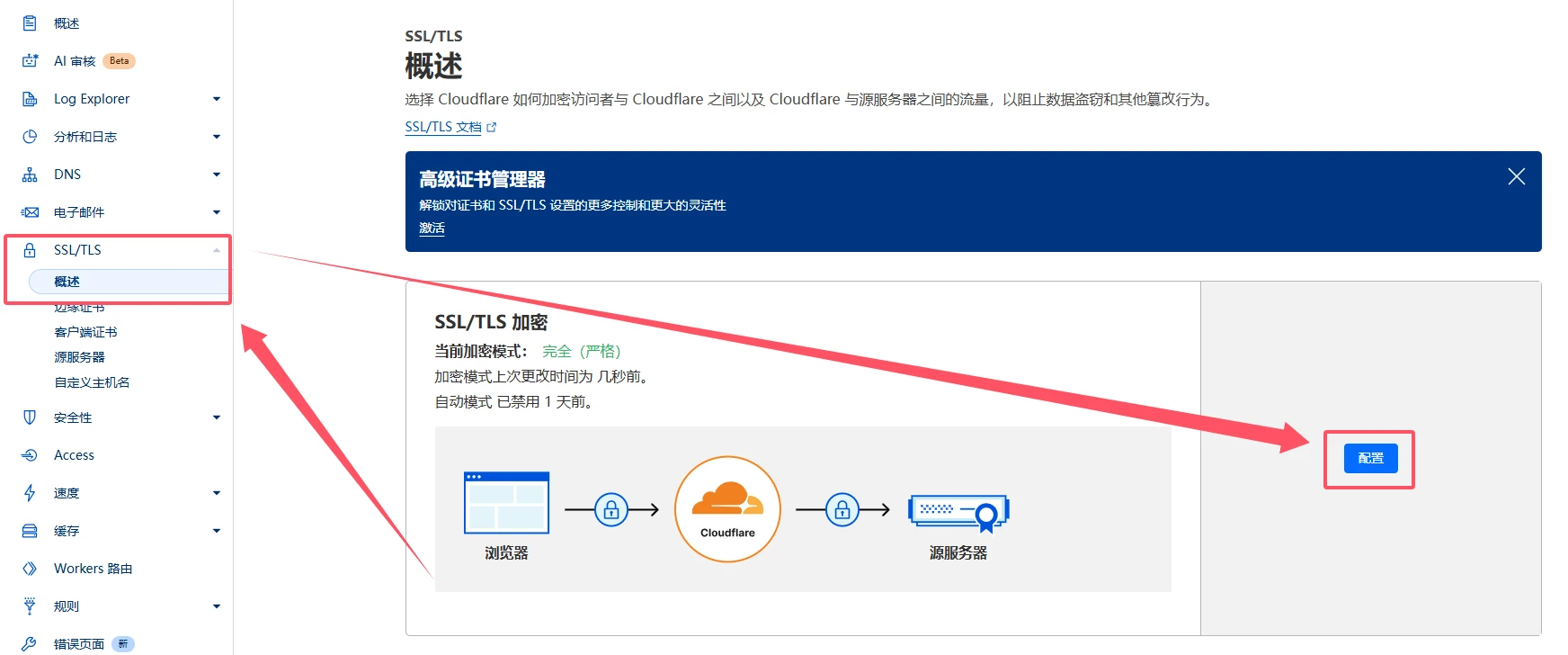
Task: Click the browser window icon in the diagram
Action: click(506, 502)
